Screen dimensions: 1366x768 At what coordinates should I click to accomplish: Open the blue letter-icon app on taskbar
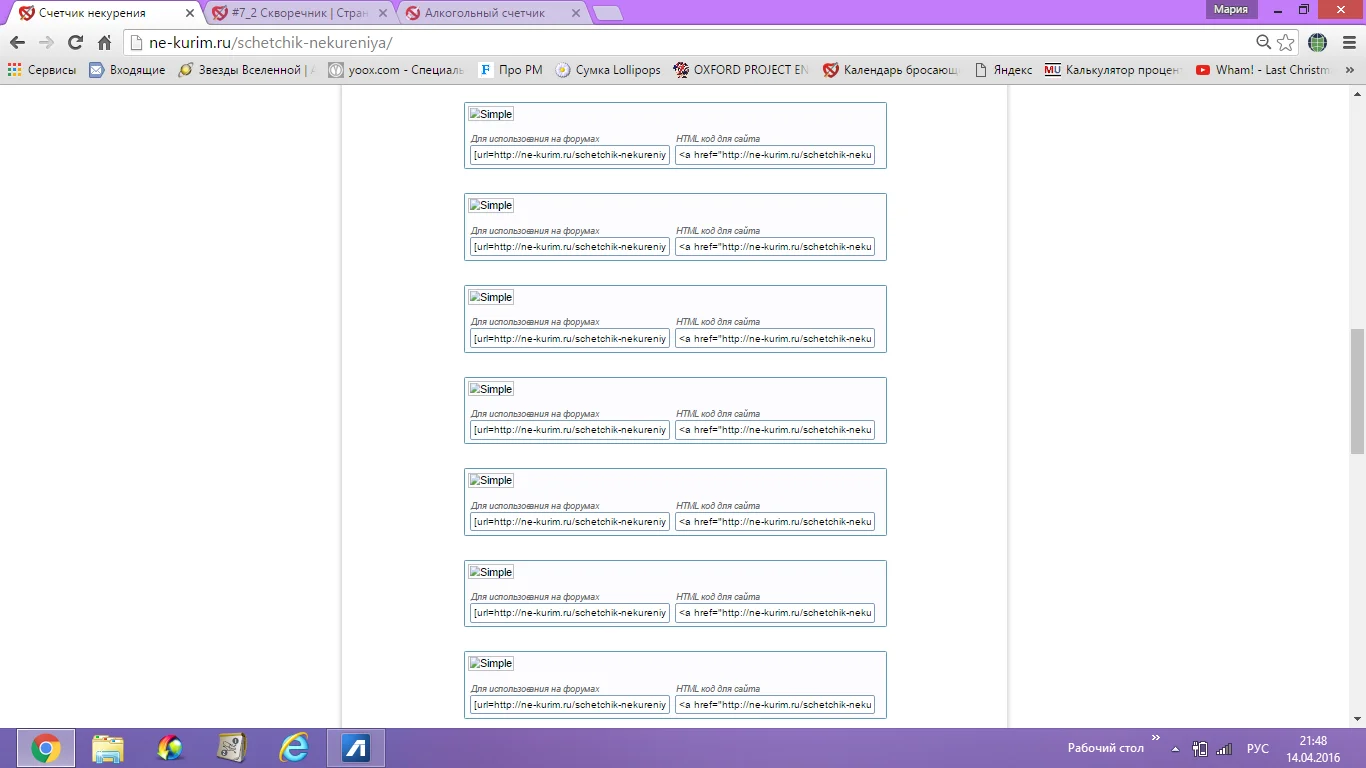356,748
